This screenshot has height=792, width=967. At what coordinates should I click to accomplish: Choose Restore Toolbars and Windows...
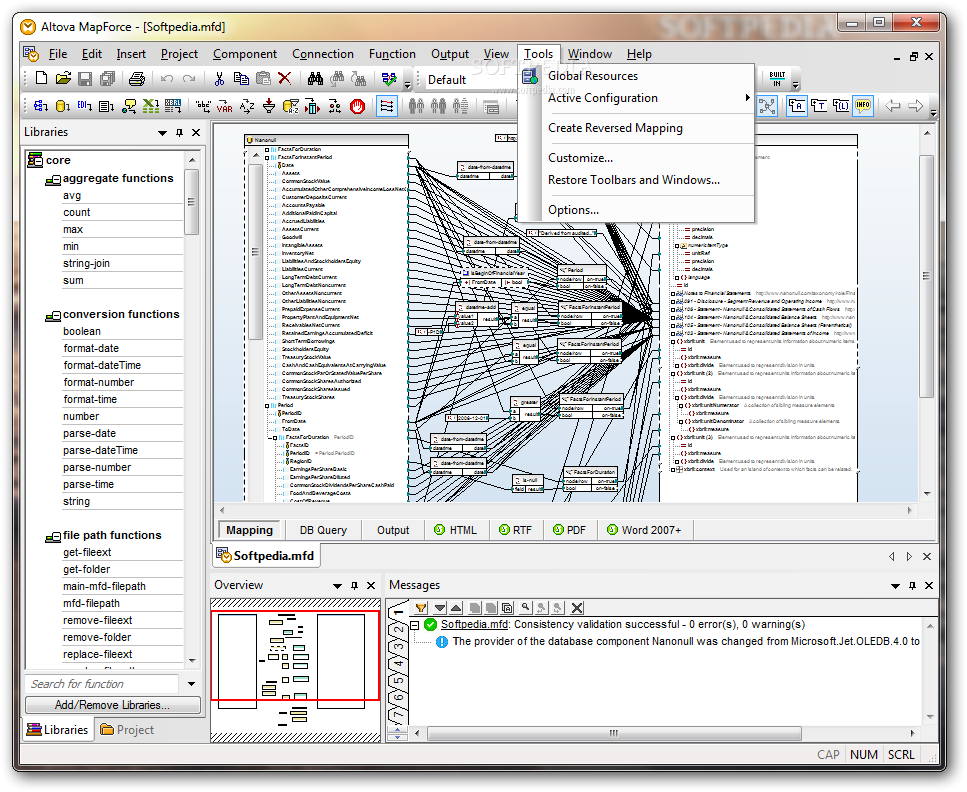(x=636, y=180)
